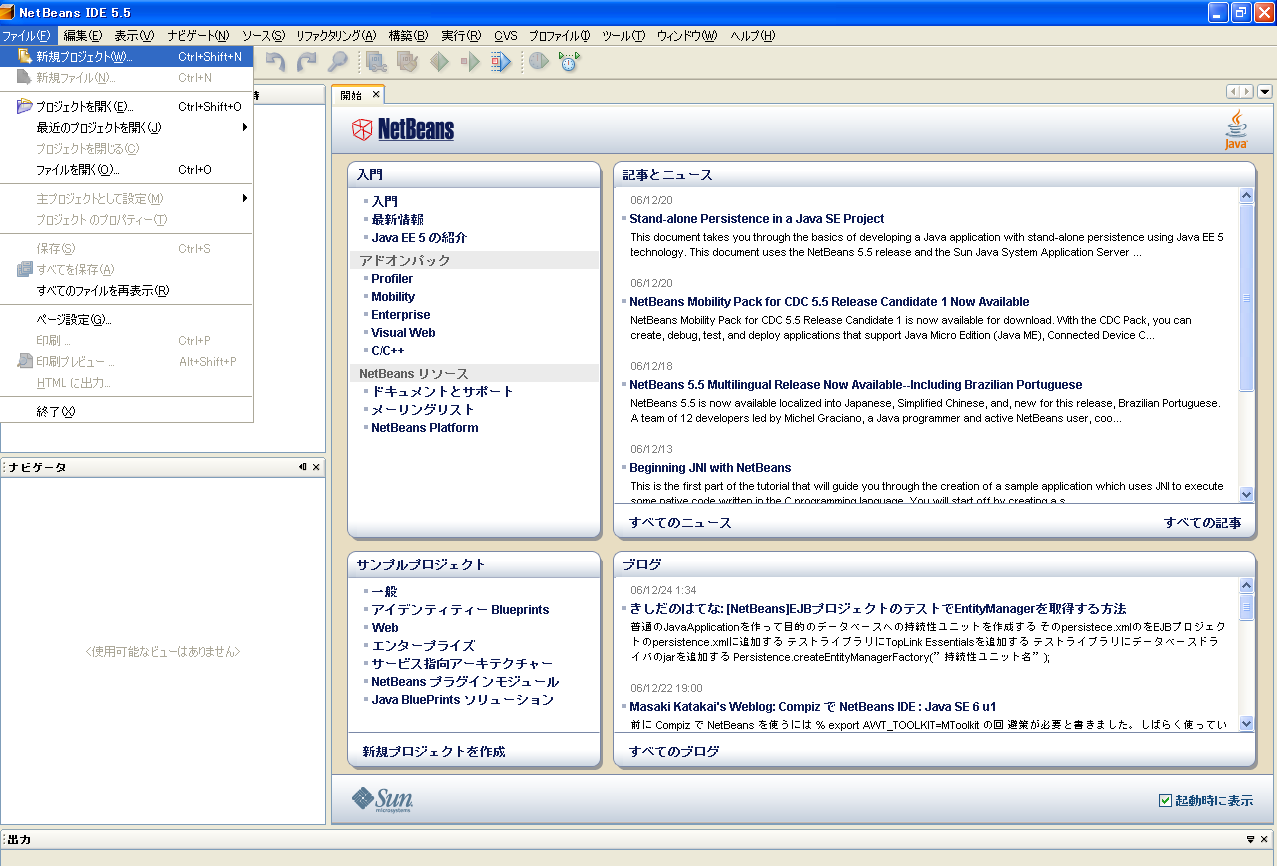This screenshot has width=1277, height=866.
Task: Open the Profiler add-on pack link
Action: tap(392, 278)
